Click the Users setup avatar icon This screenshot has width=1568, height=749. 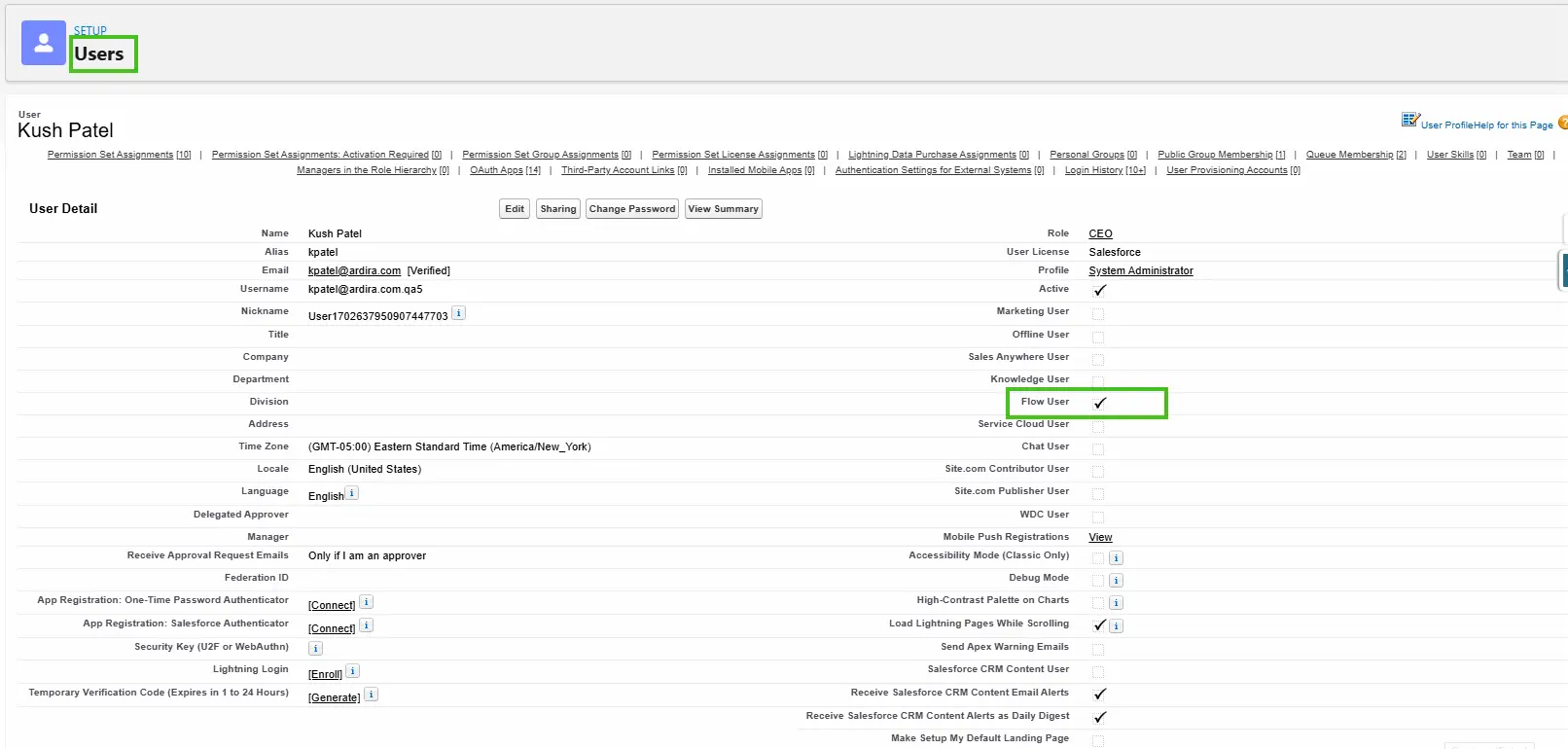tap(44, 44)
